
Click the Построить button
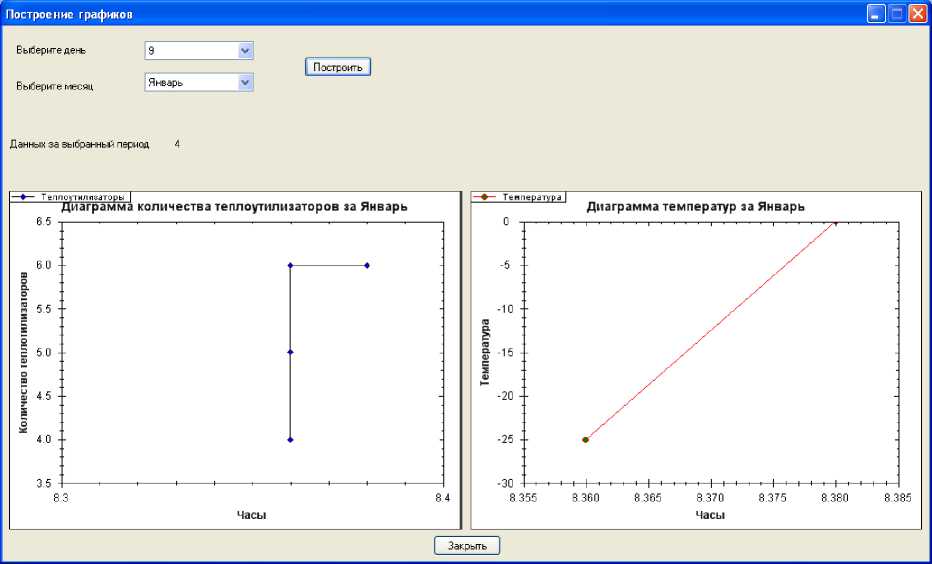pos(338,67)
